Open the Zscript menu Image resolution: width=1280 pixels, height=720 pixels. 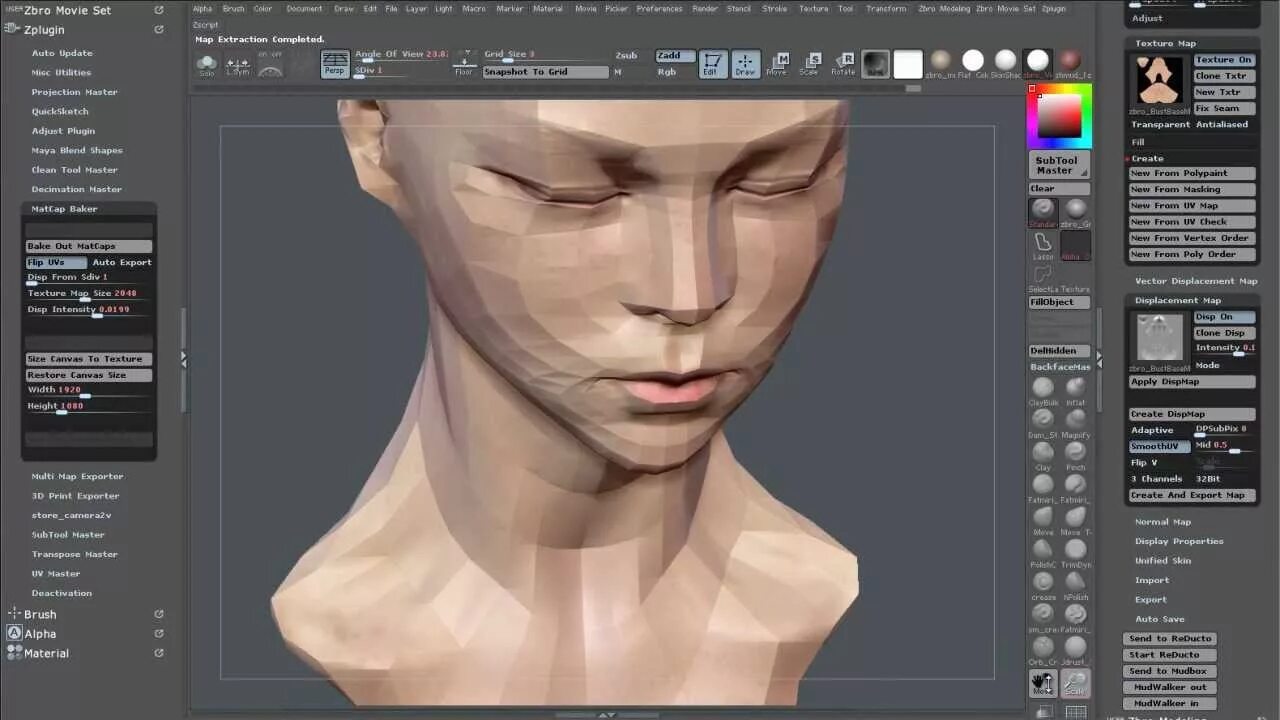coord(205,25)
